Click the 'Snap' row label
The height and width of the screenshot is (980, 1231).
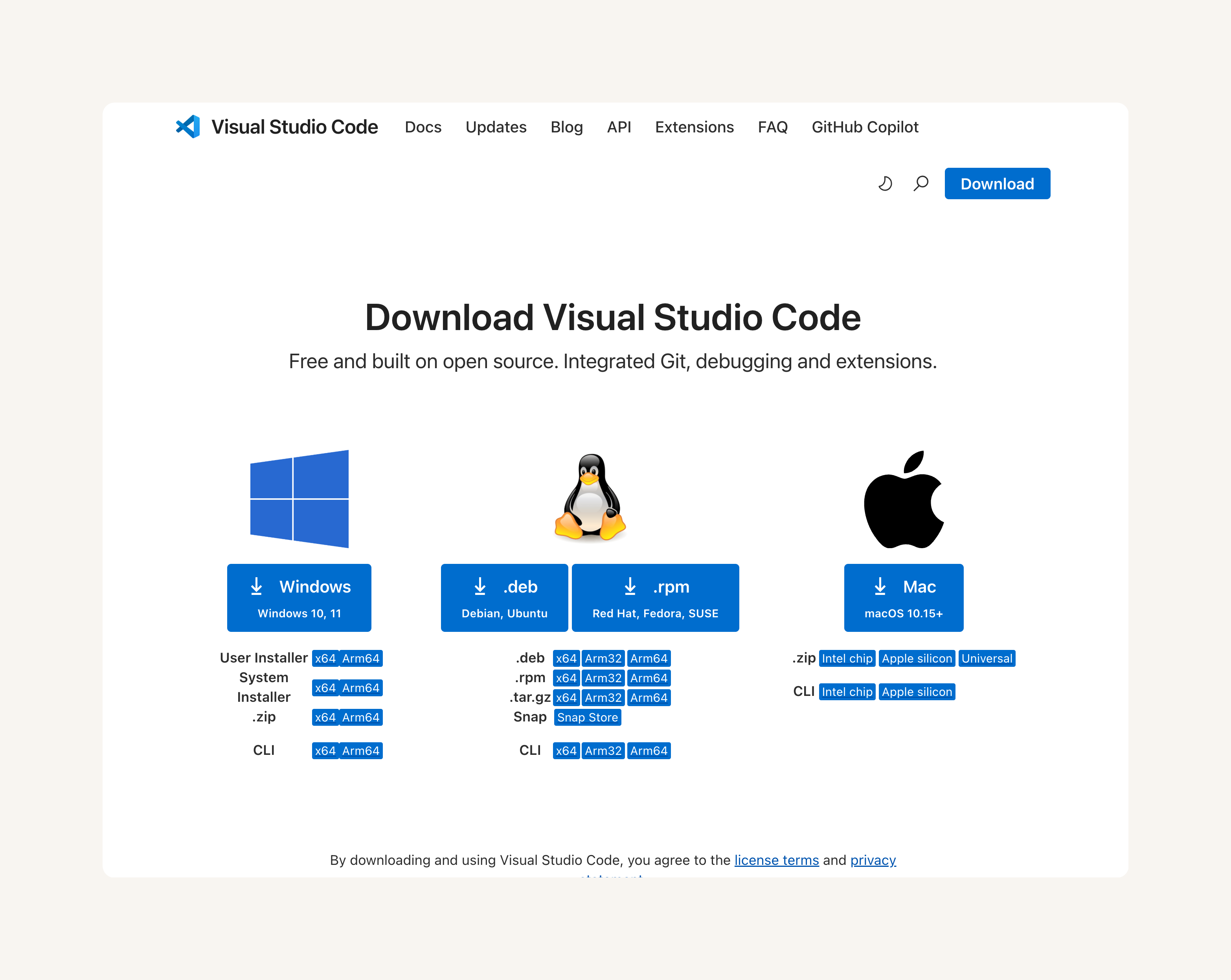point(530,717)
